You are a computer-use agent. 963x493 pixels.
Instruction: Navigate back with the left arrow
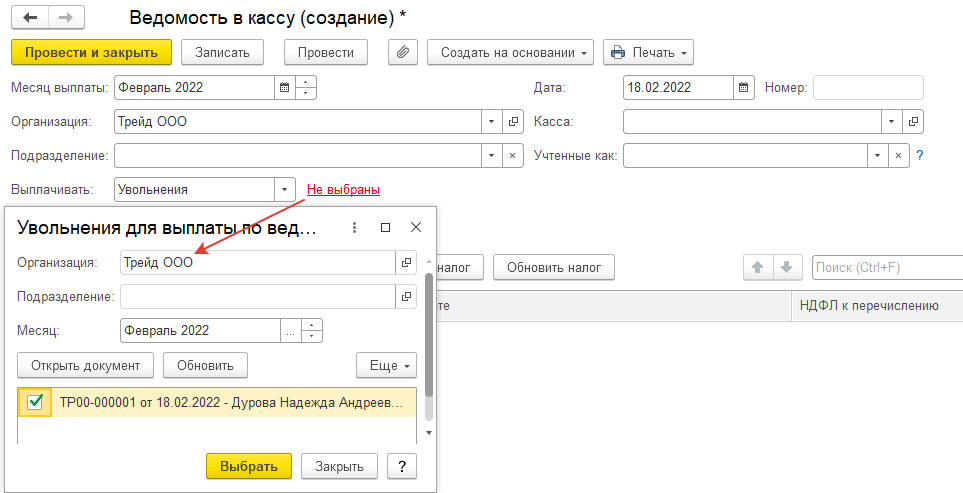tap(30, 18)
